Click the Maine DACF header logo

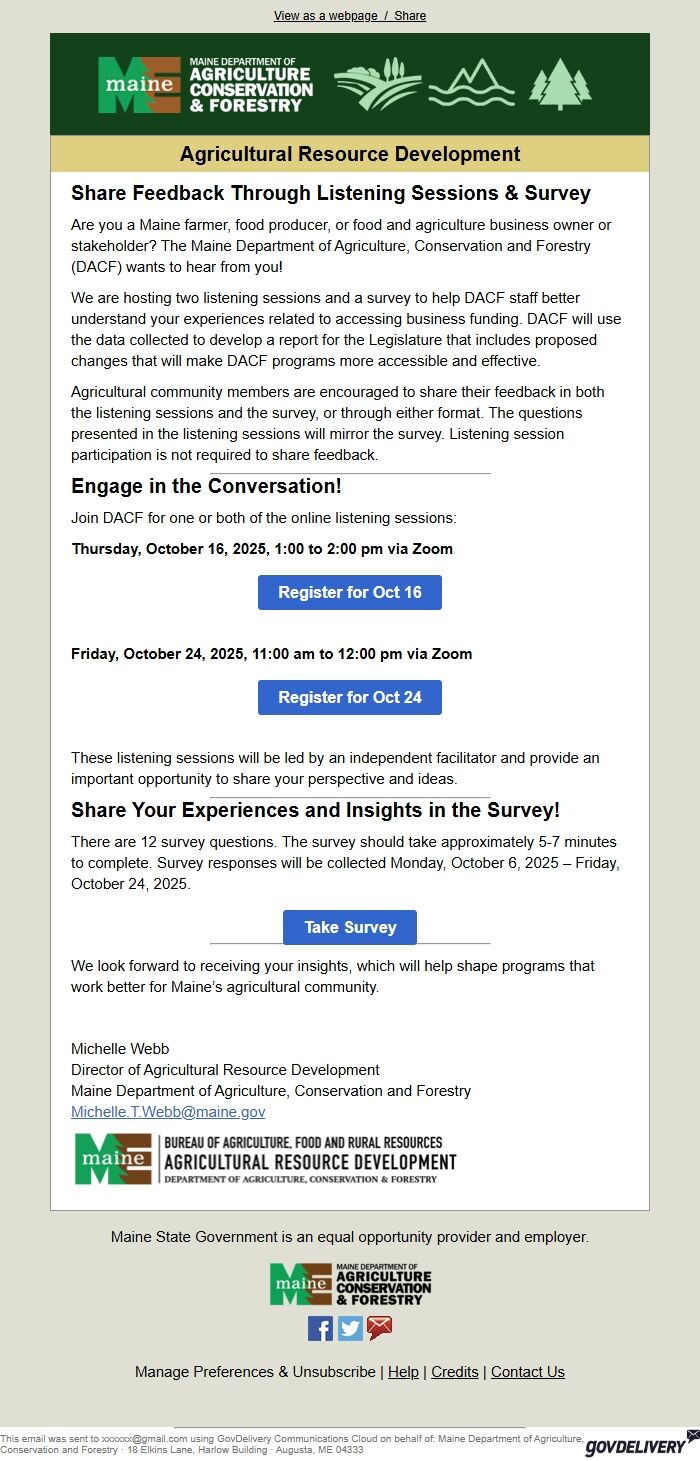[205, 85]
